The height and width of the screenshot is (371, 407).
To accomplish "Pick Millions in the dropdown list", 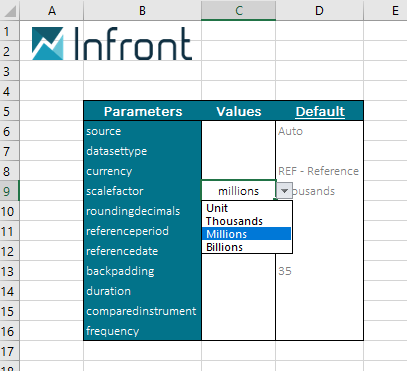I will (x=246, y=234).
